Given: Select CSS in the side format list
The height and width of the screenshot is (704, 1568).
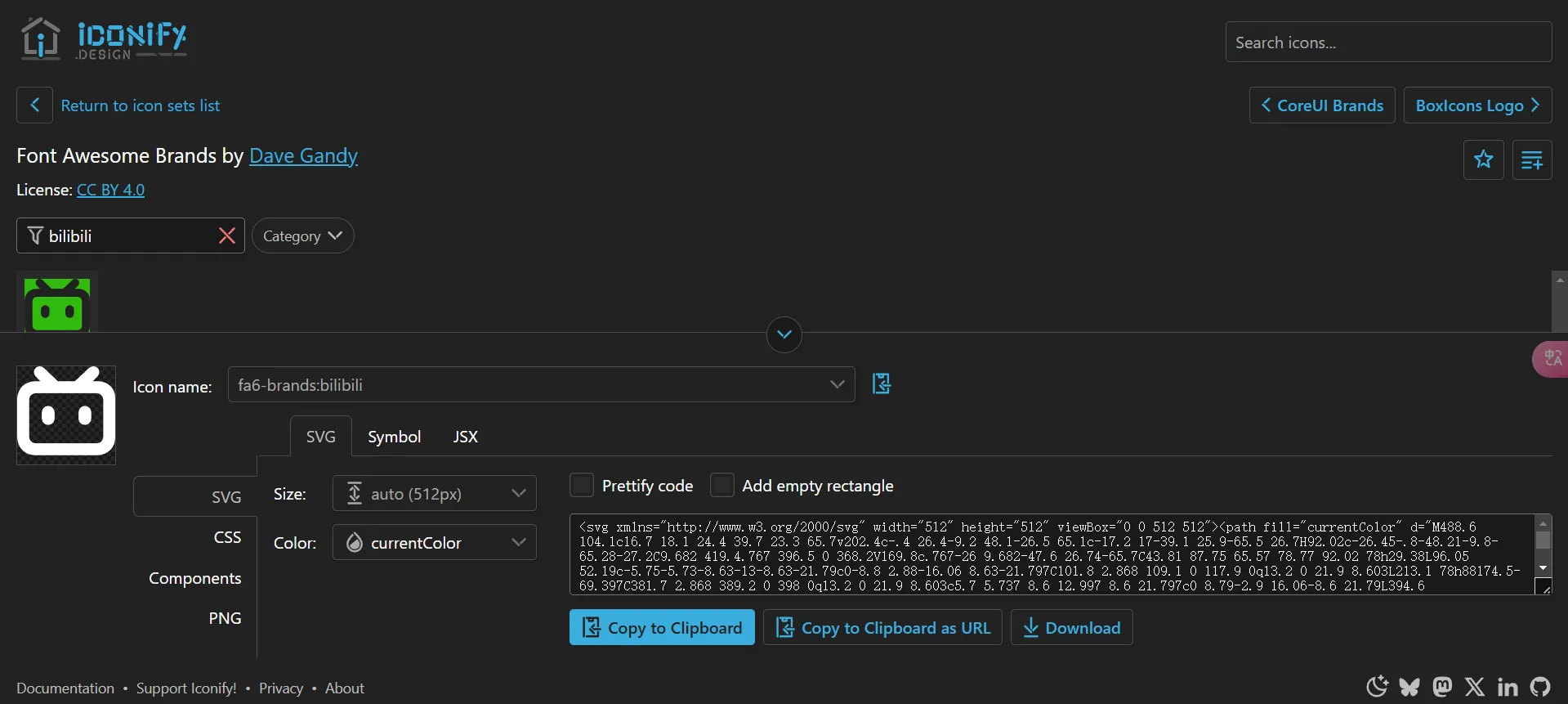Looking at the screenshot, I should pos(227,537).
